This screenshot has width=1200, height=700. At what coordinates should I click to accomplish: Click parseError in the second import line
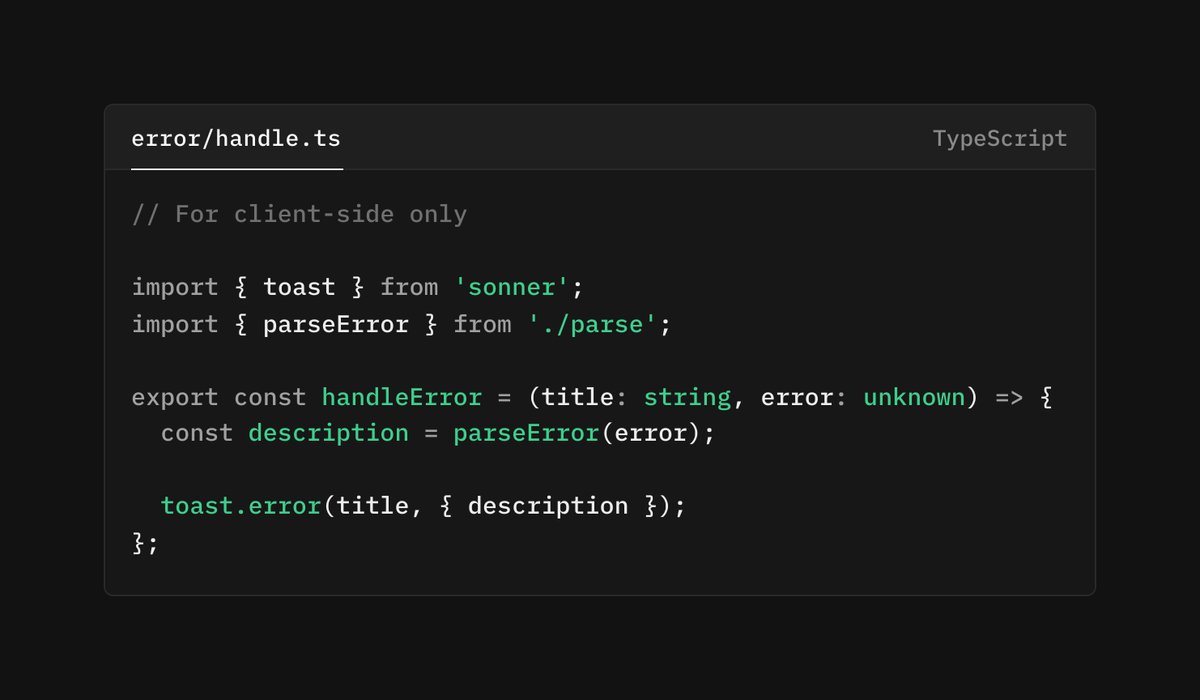pos(336,324)
